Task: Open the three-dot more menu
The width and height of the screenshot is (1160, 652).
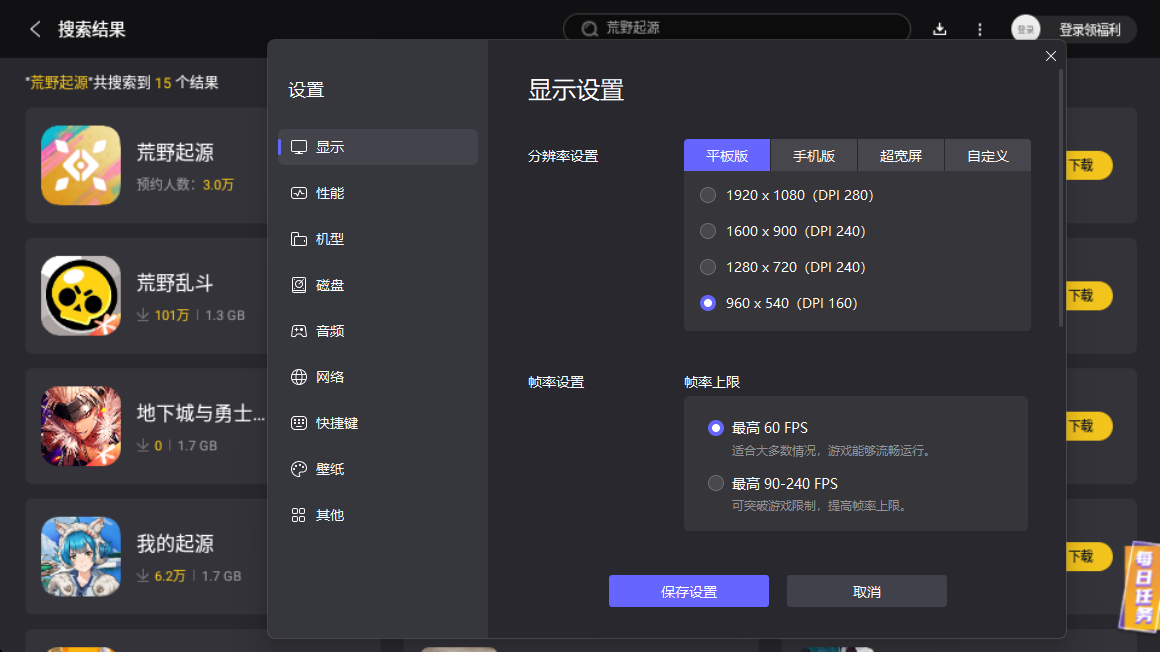Action: click(x=979, y=29)
